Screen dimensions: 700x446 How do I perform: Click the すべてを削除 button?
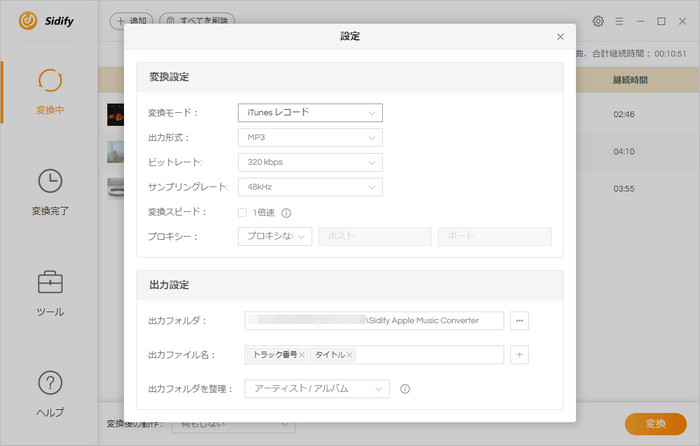coord(197,21)
